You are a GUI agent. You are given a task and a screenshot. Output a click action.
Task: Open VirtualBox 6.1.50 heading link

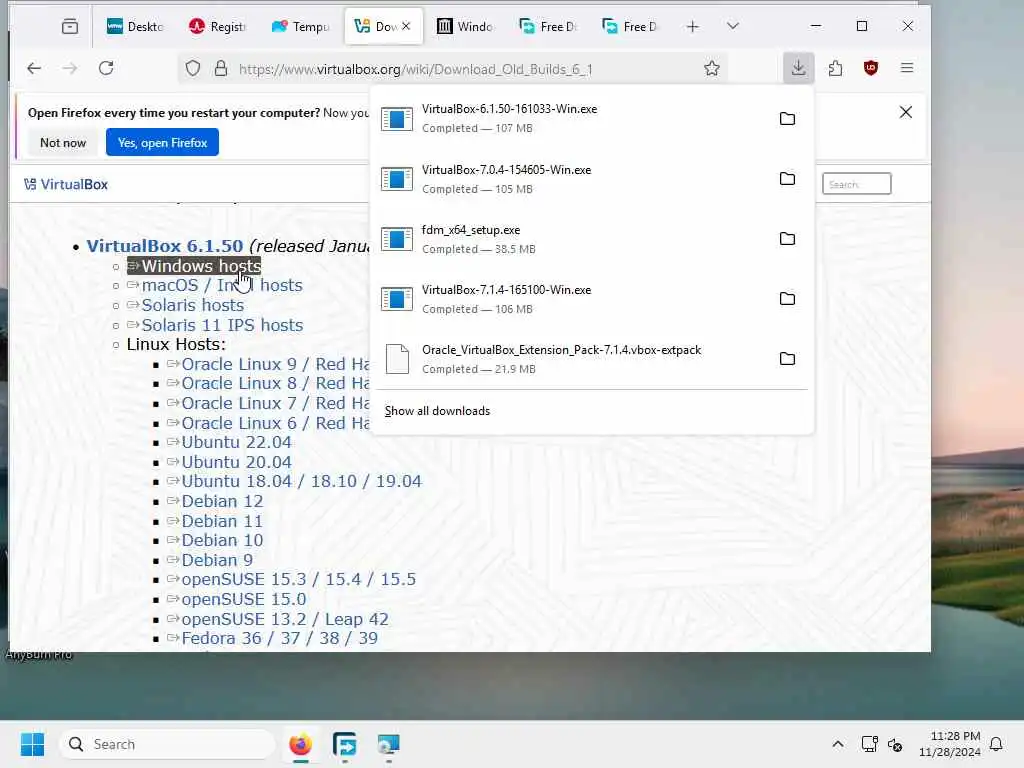click(x=165, y=246)
